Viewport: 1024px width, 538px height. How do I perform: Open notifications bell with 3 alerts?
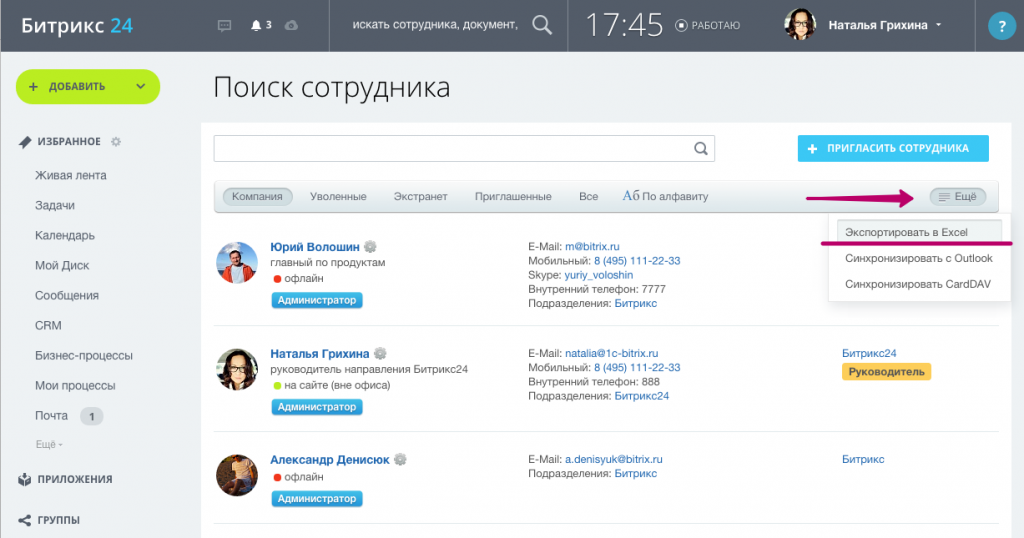click(x=261, y=25)
